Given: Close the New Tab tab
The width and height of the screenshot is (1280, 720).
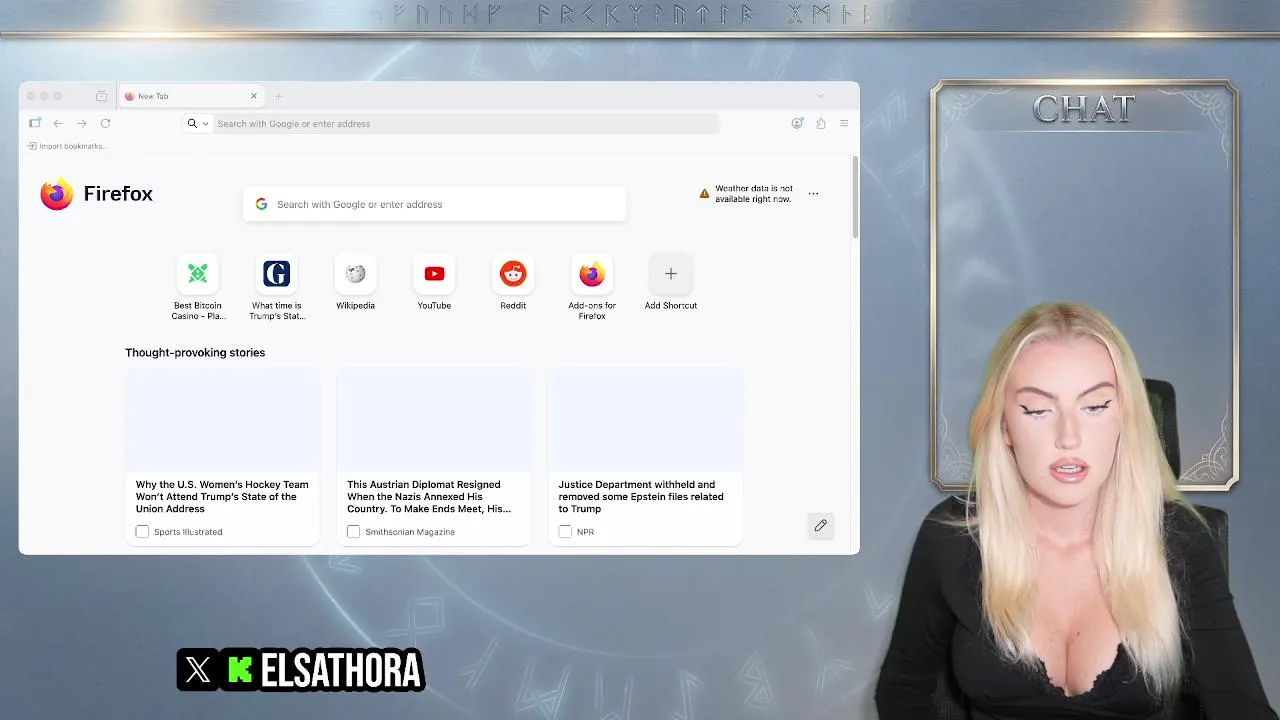Looking at the screenshot, I should tap(254, 96).
